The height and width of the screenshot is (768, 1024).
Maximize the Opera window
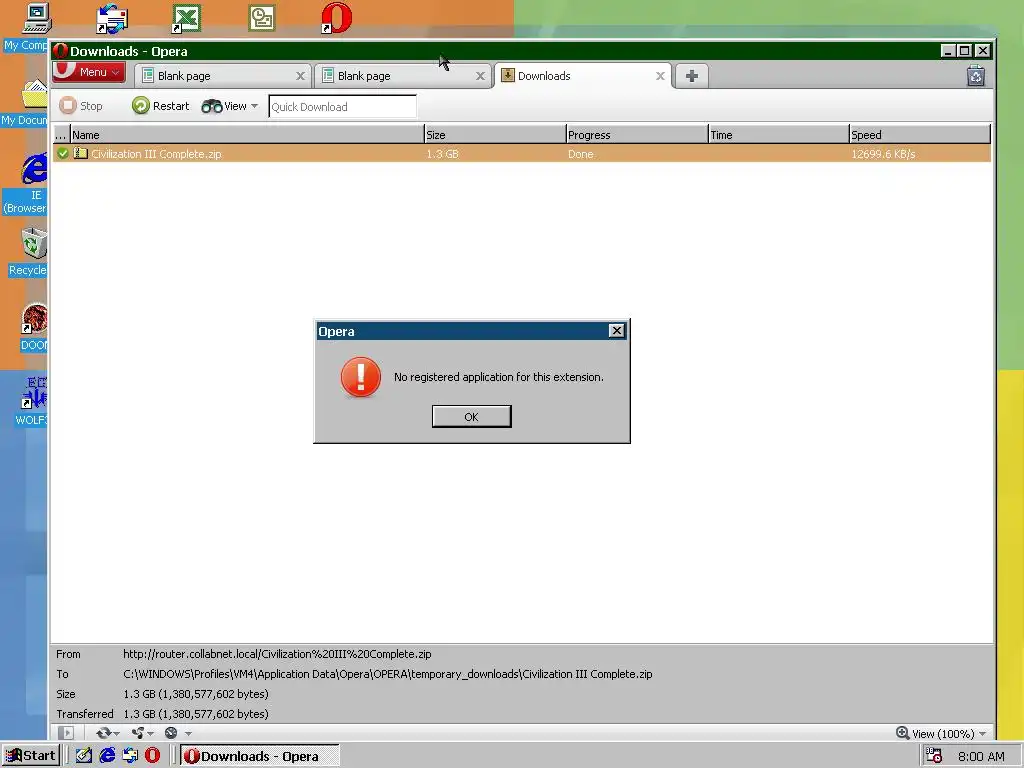965,50
